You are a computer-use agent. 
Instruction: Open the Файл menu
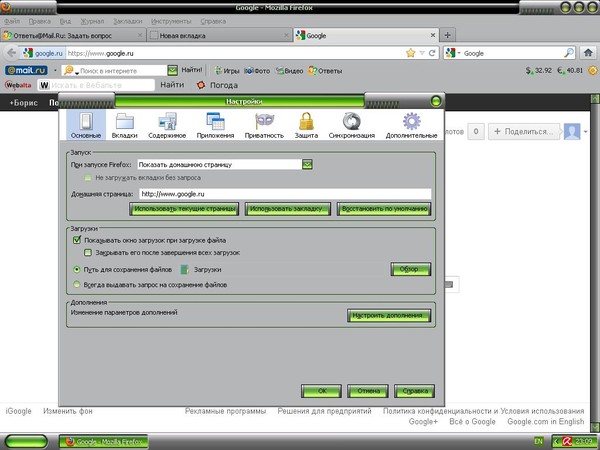[x=12, y=21]
